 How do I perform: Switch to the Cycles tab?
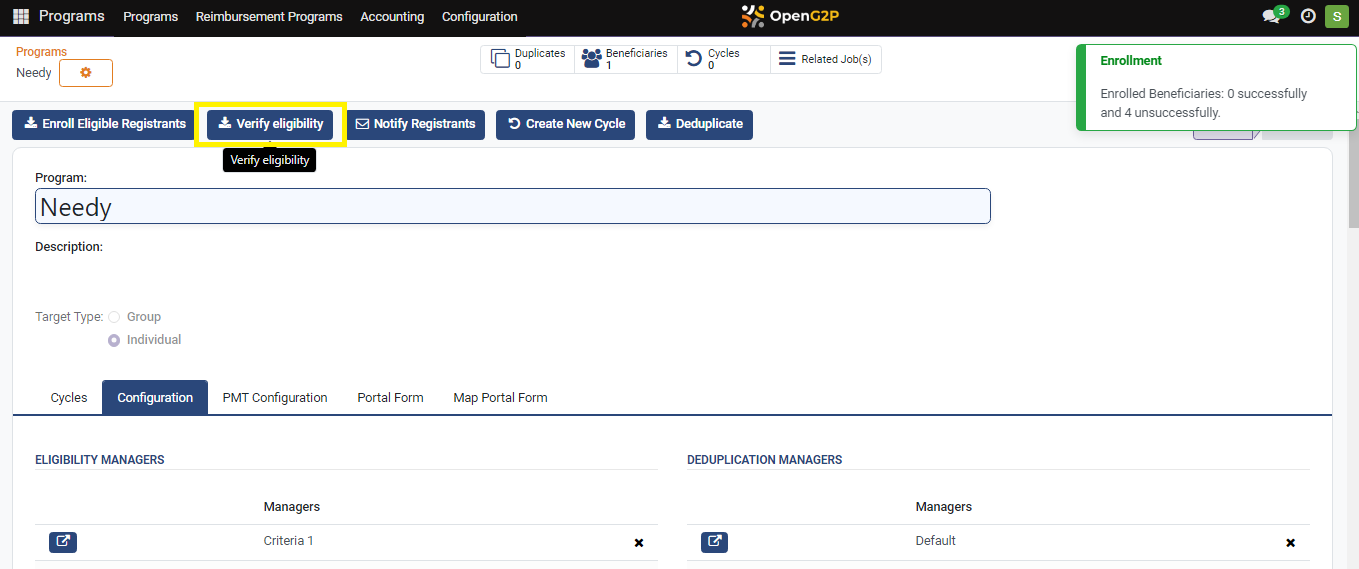(69, 397)
